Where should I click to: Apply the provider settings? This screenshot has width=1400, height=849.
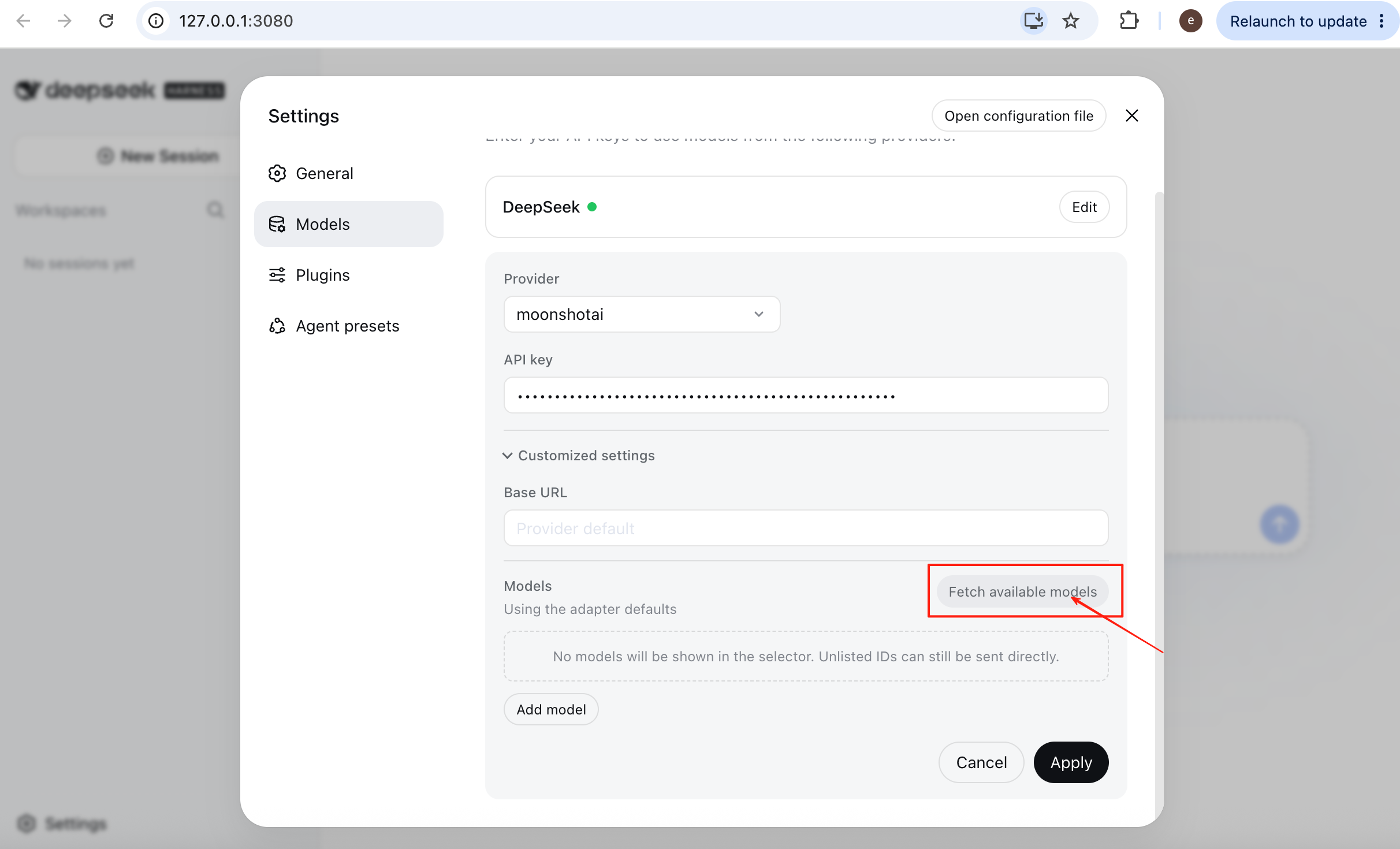1071,762
